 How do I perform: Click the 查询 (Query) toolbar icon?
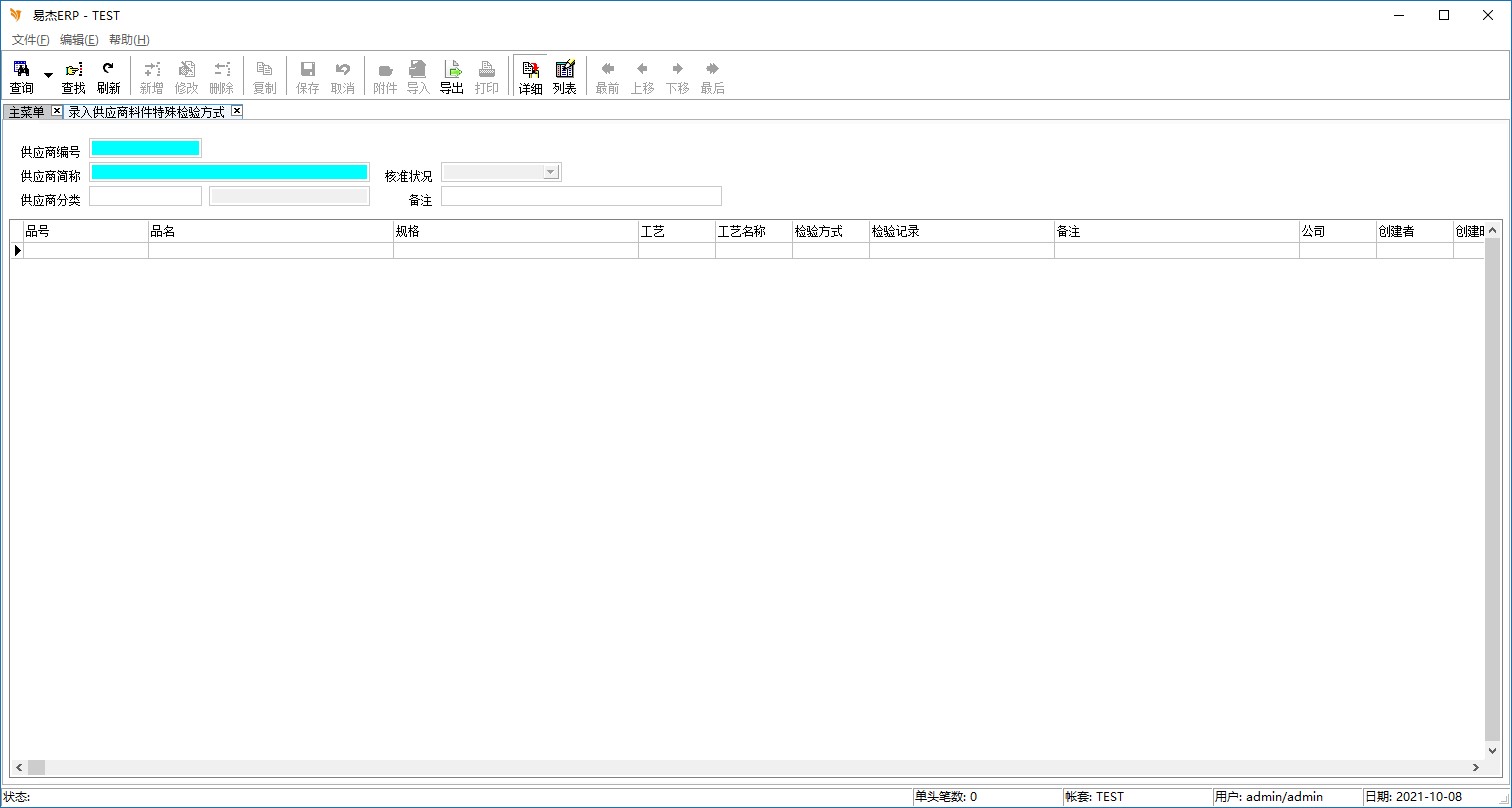pyautogui.click(x=21, y=76)
